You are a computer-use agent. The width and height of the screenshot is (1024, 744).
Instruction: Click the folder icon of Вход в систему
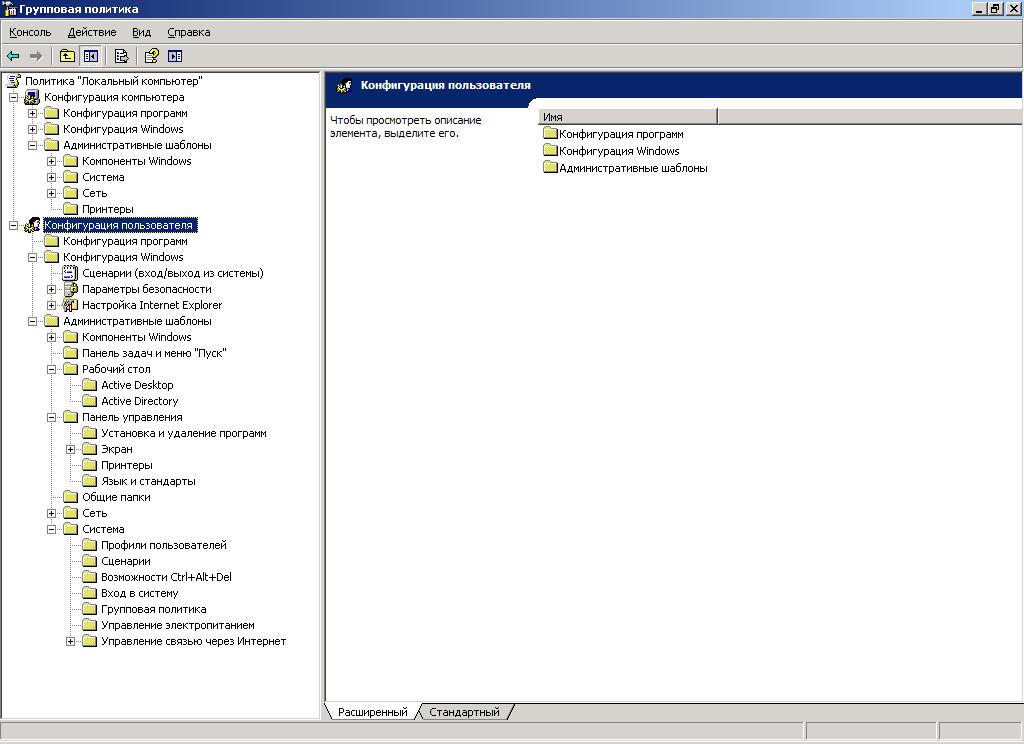click(89, 593)
